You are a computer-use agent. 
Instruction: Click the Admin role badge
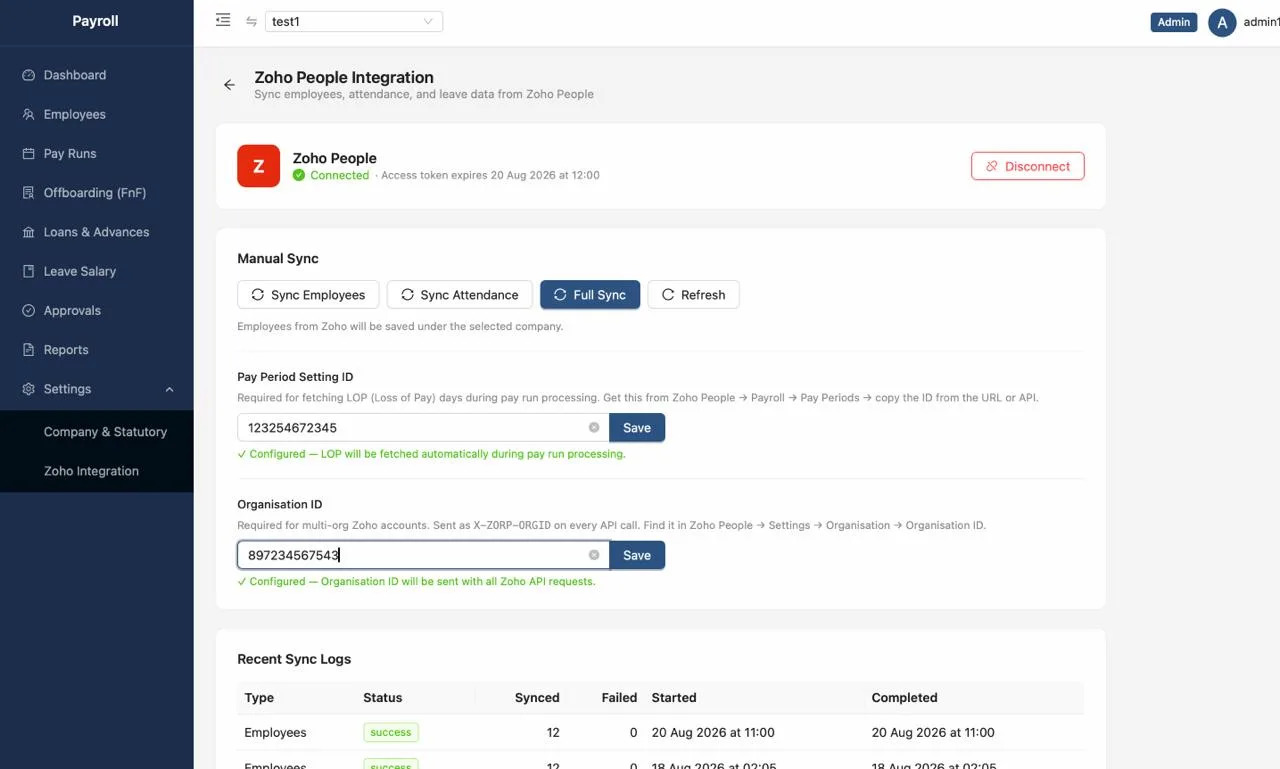pos(1174,22)
